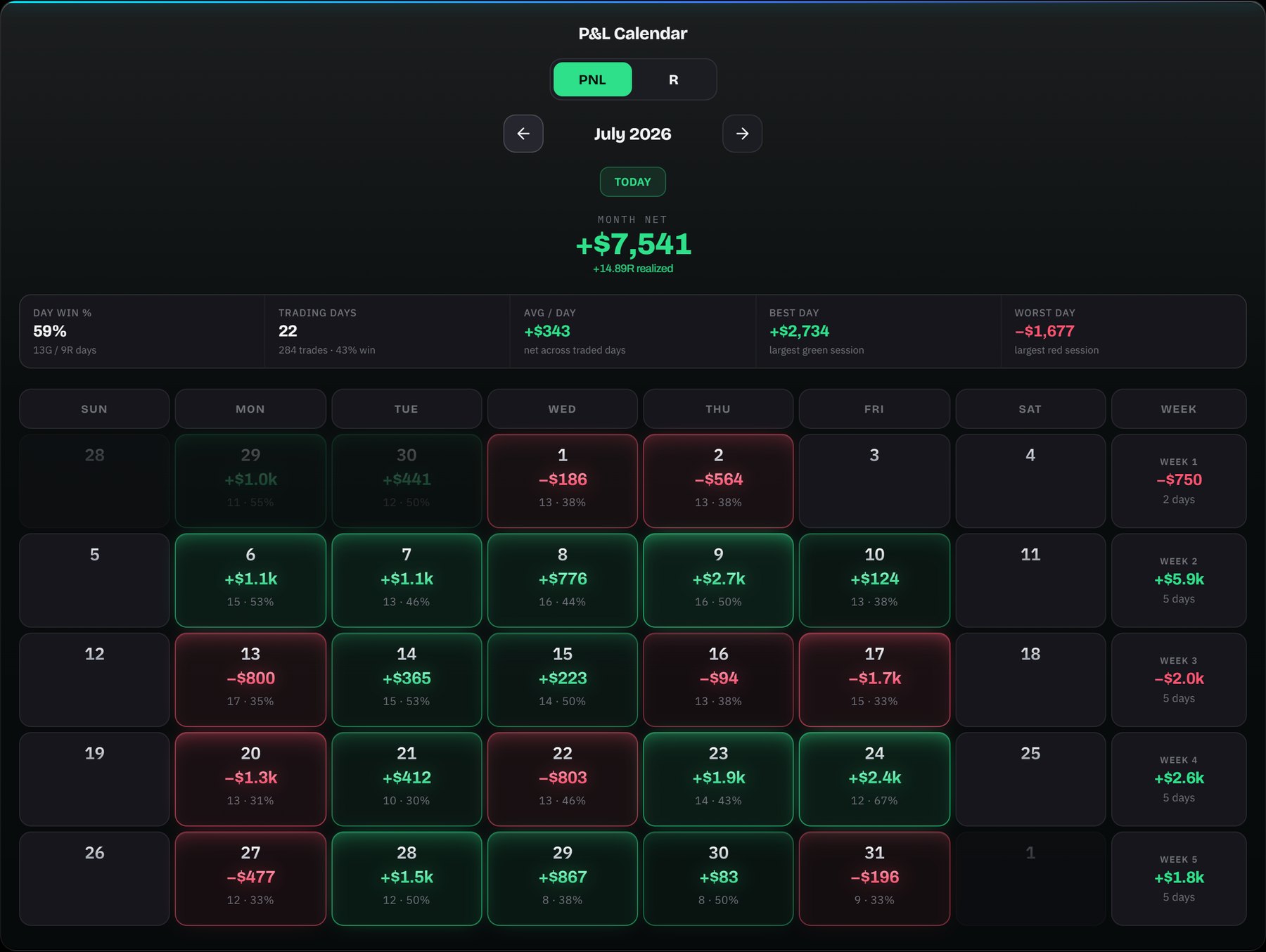Screen dimensions: 1266x952
Task: Select Week 1 summary with -$750
Action: [x=1179, y=481]
